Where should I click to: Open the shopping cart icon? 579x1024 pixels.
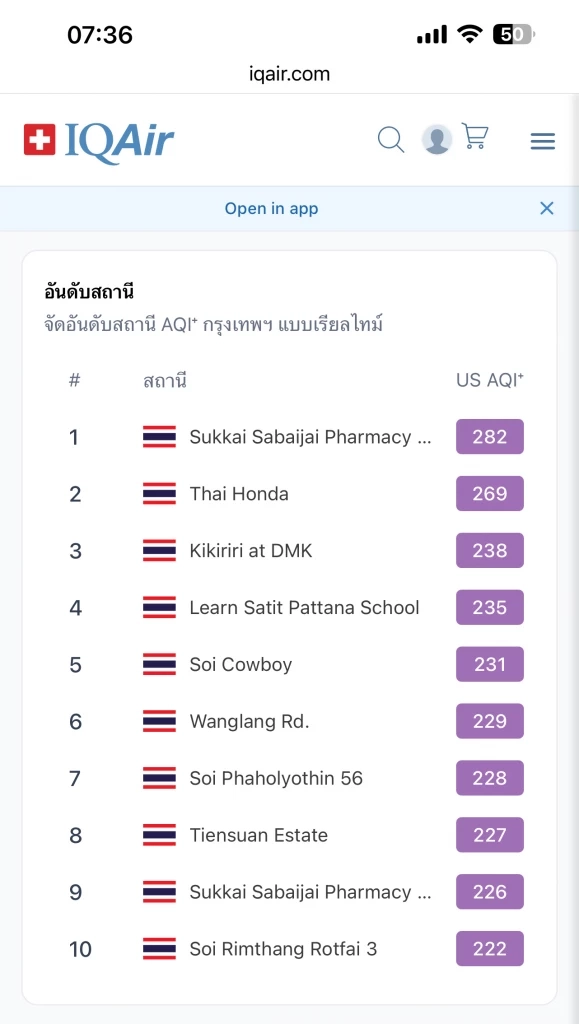tap(476, 140)
